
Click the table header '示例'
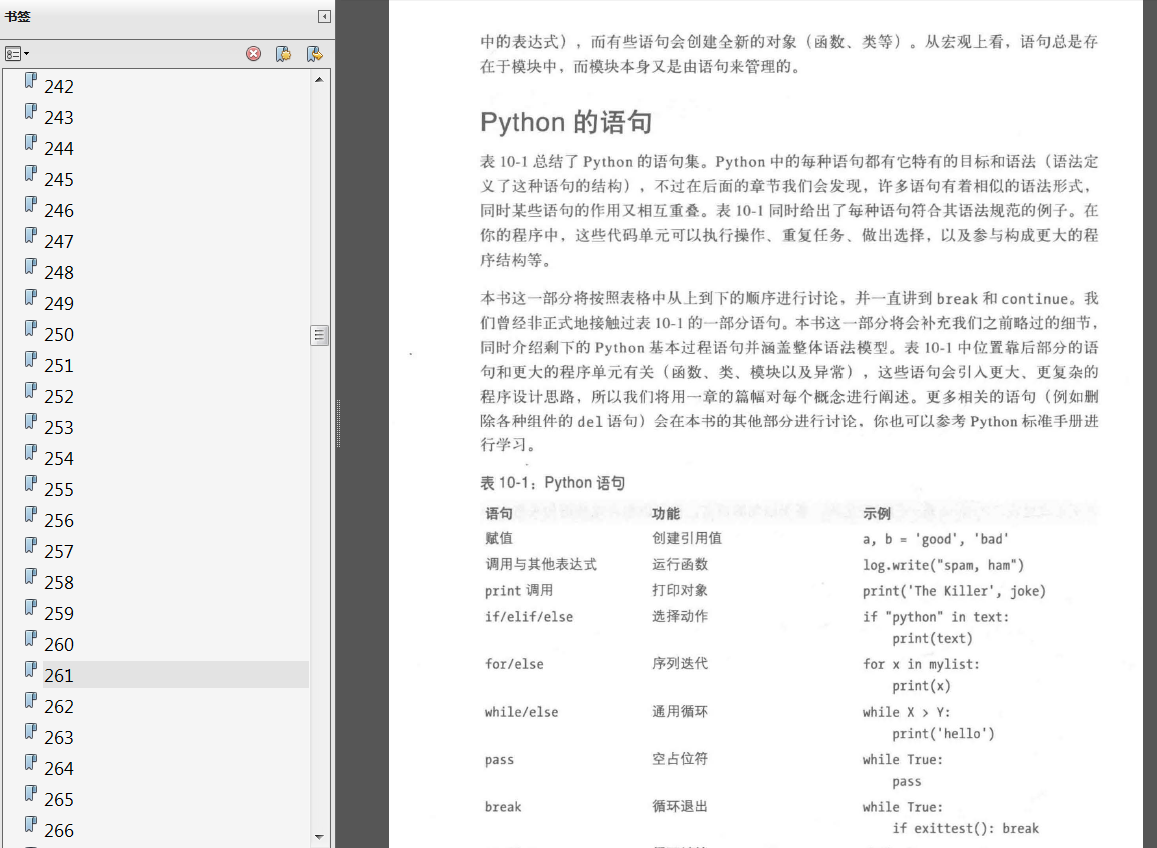point(877,514)
